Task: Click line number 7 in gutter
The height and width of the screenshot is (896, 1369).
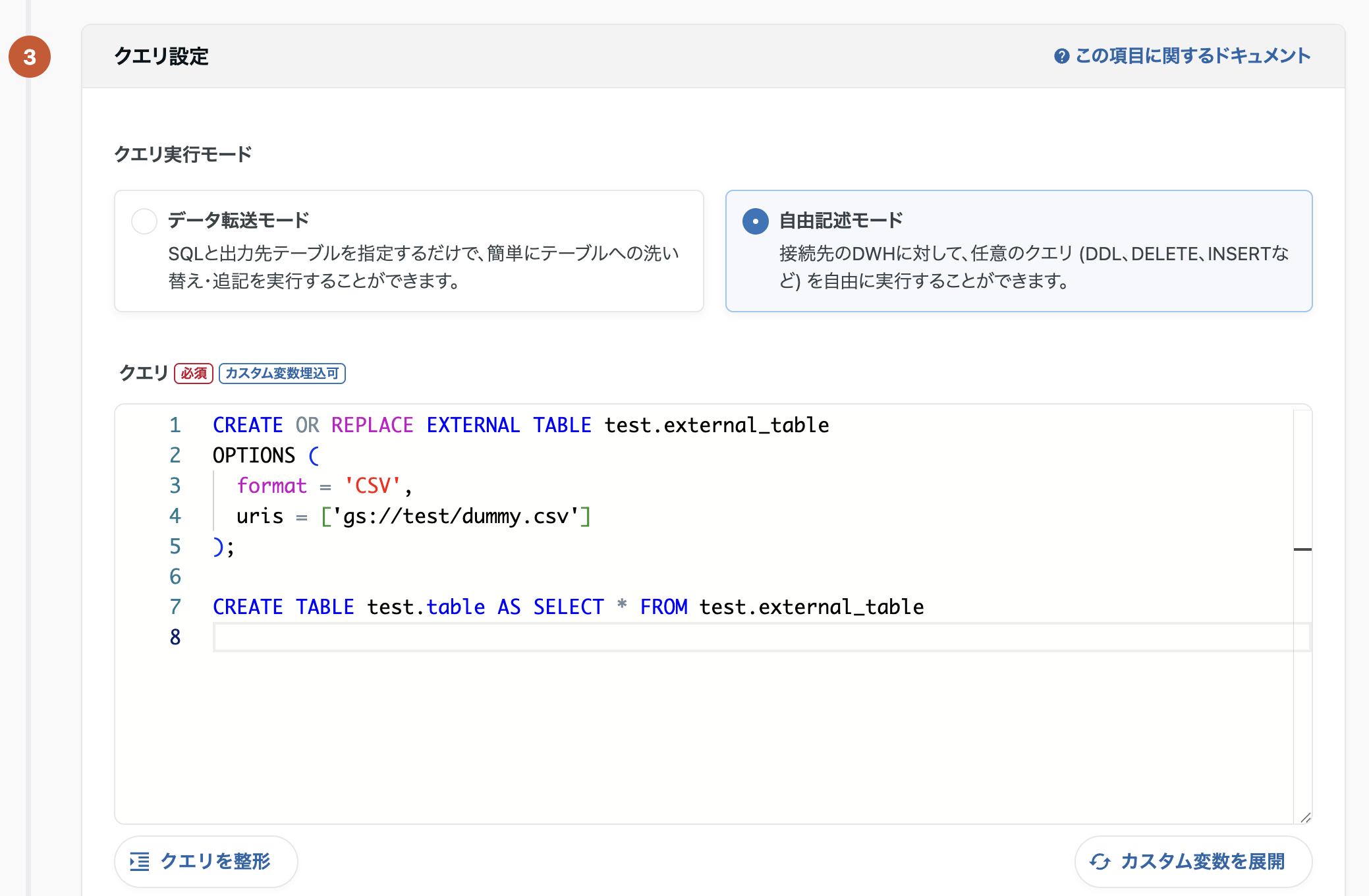Action: (x=175, y=607)
